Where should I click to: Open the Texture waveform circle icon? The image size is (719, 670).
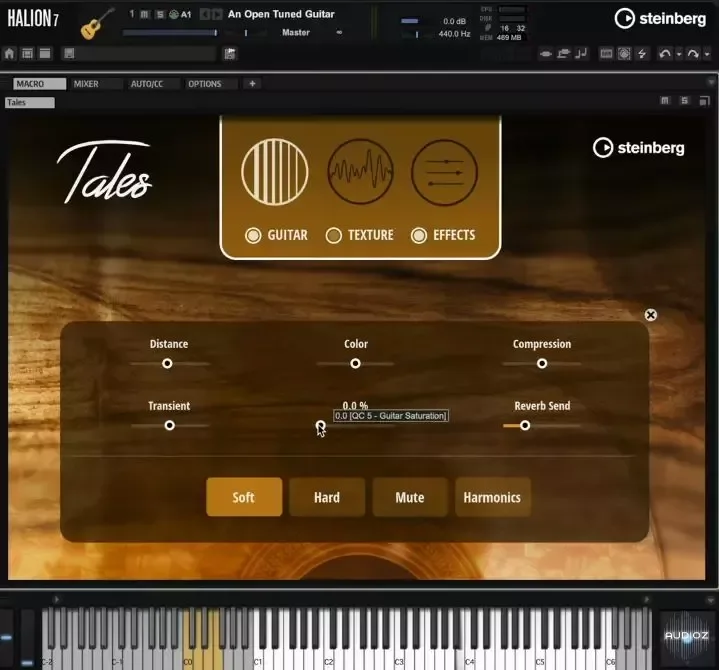click(x=360, y=172)
